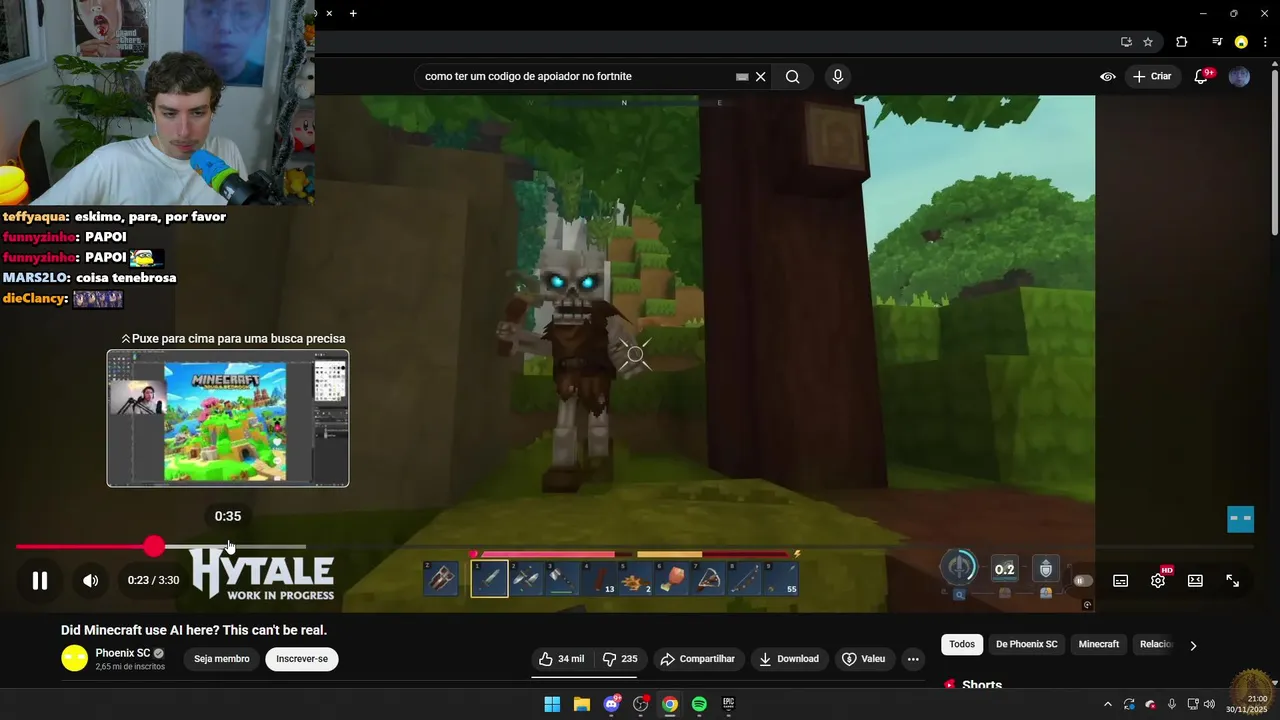This screenshot has height=720, width=1280.
Task: Open the Phoenix SC channel name
Action: (x=123, y=653)
